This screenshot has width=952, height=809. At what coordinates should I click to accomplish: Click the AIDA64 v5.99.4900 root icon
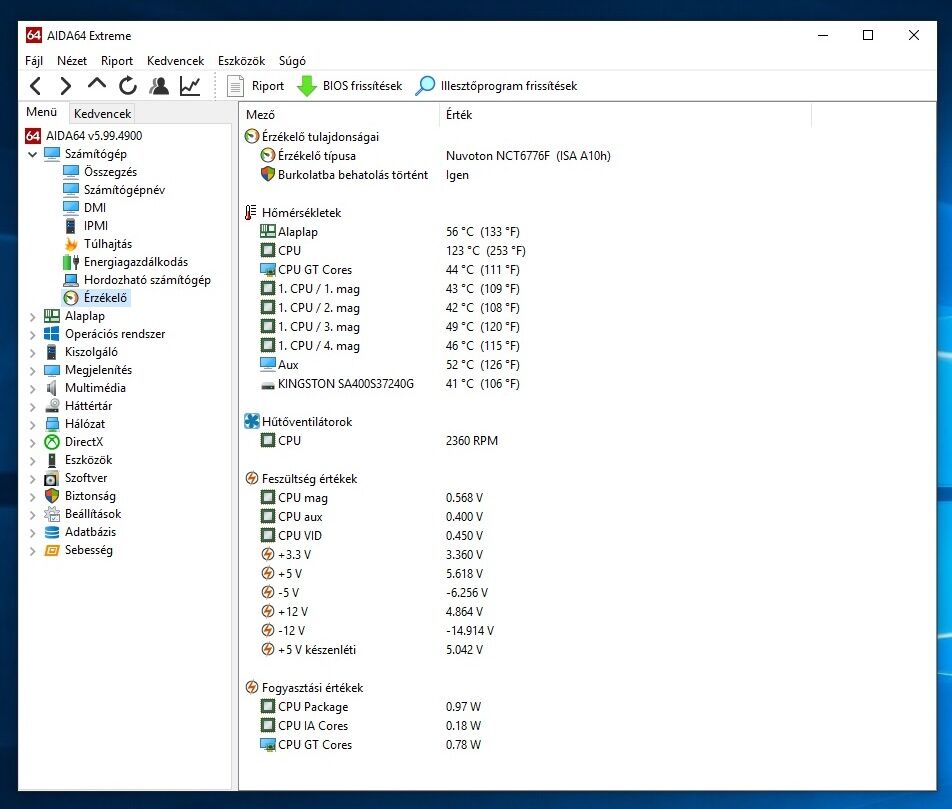[x=33, y=135]
